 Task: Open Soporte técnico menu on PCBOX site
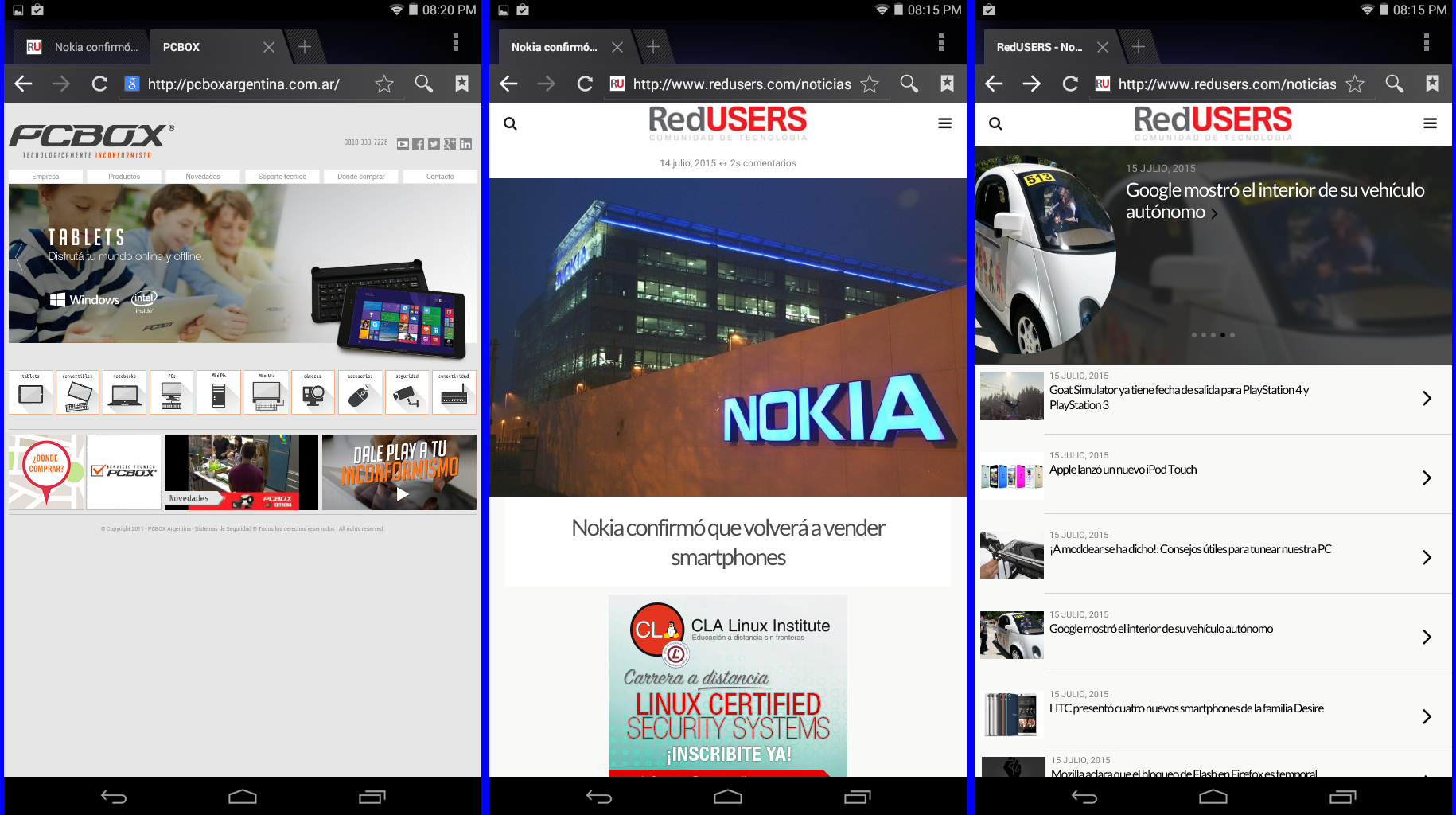coord(282,177)
